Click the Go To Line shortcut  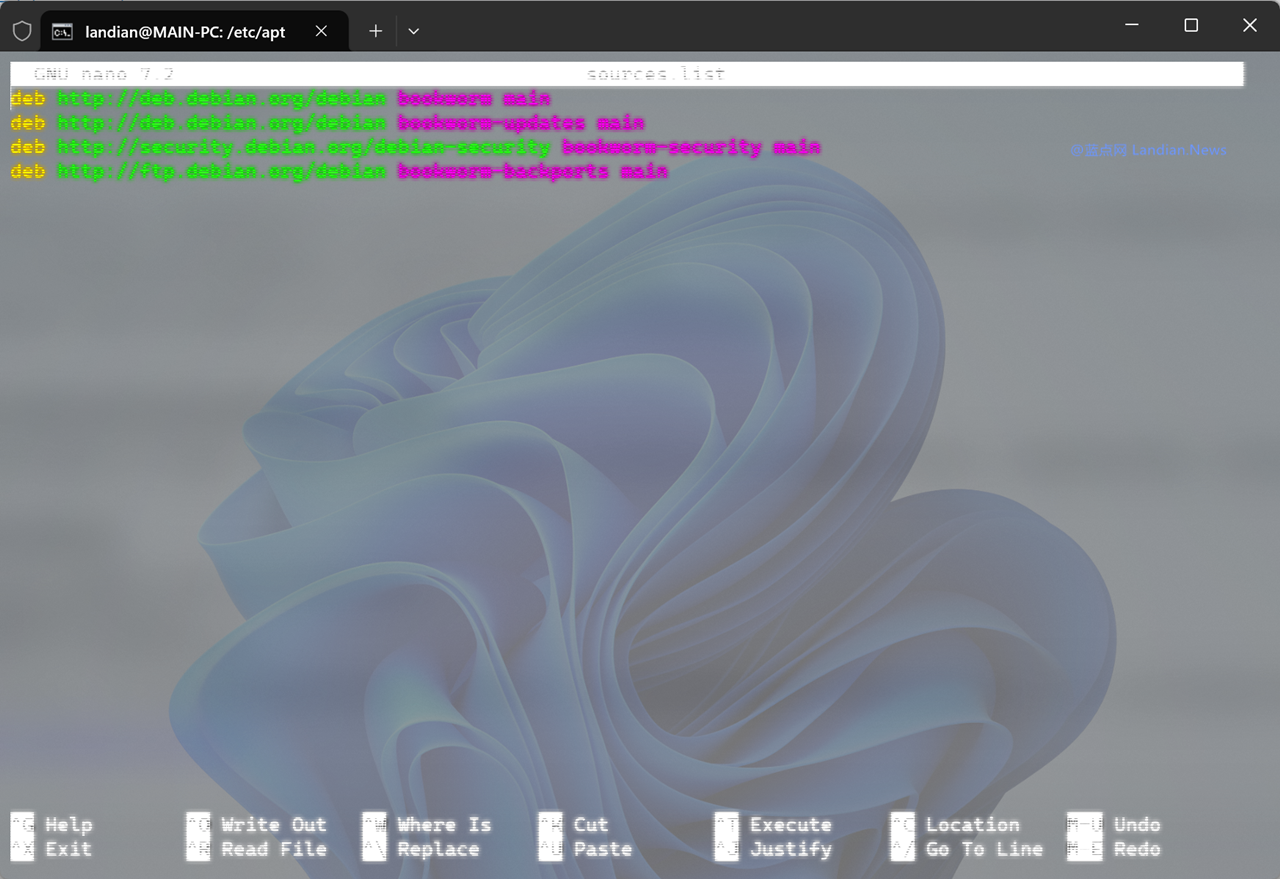(x=983, y=849)
